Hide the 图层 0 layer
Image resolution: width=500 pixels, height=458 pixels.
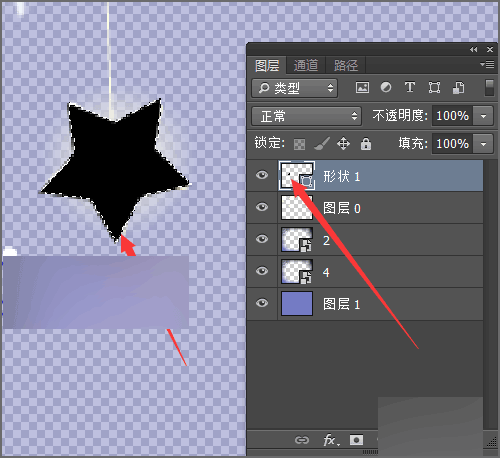pyautogui.click(x=262, y=207)
